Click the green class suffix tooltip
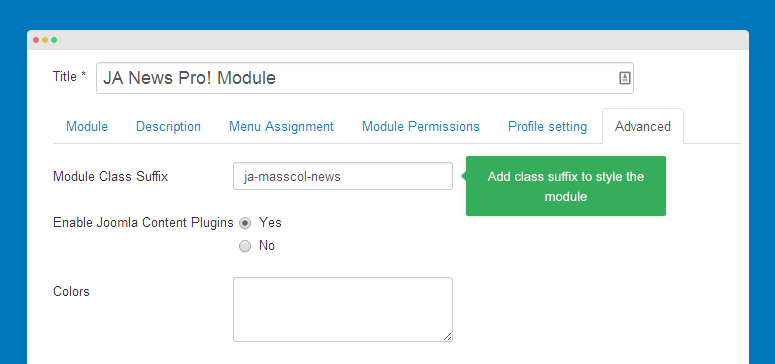 566,186
